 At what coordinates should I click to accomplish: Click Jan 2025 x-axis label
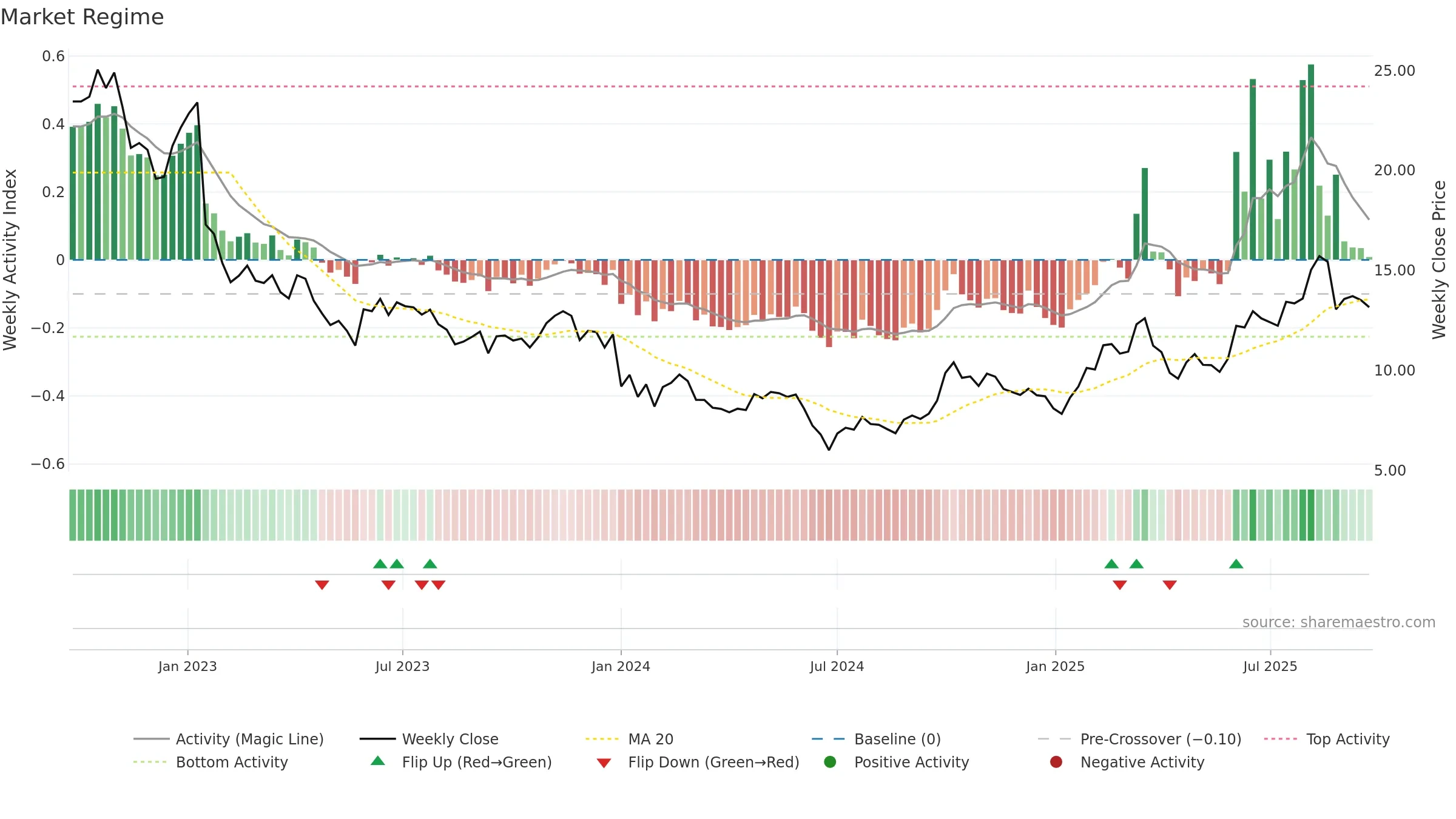pos(1055,666)
